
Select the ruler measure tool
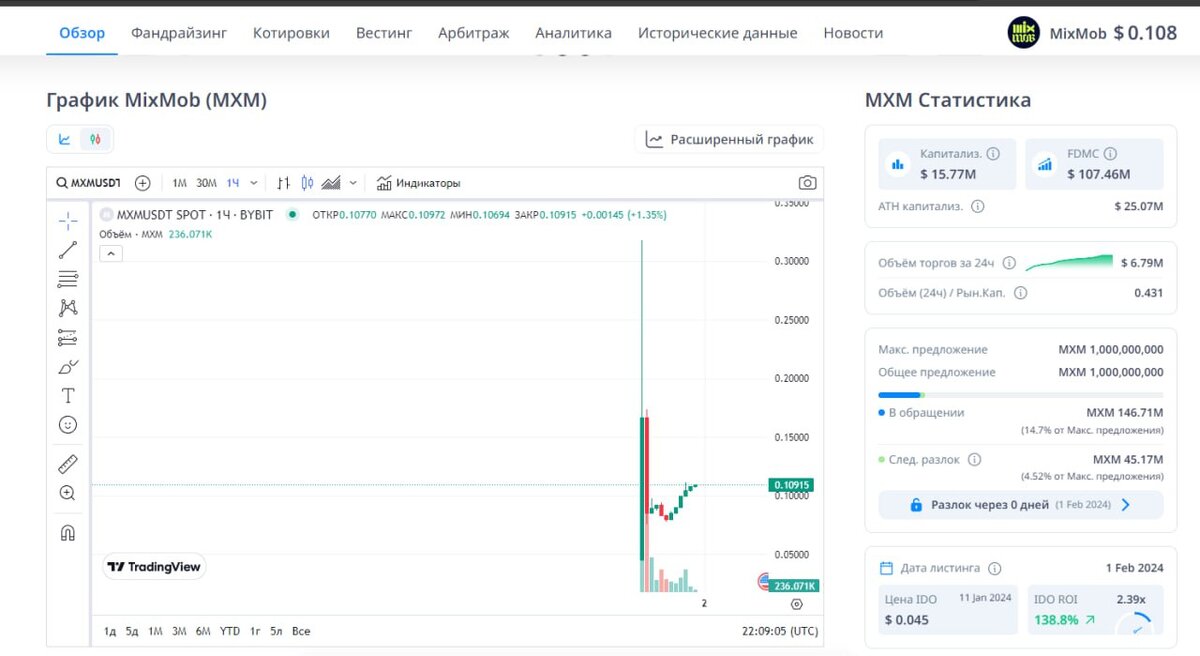tap(68, 464)
